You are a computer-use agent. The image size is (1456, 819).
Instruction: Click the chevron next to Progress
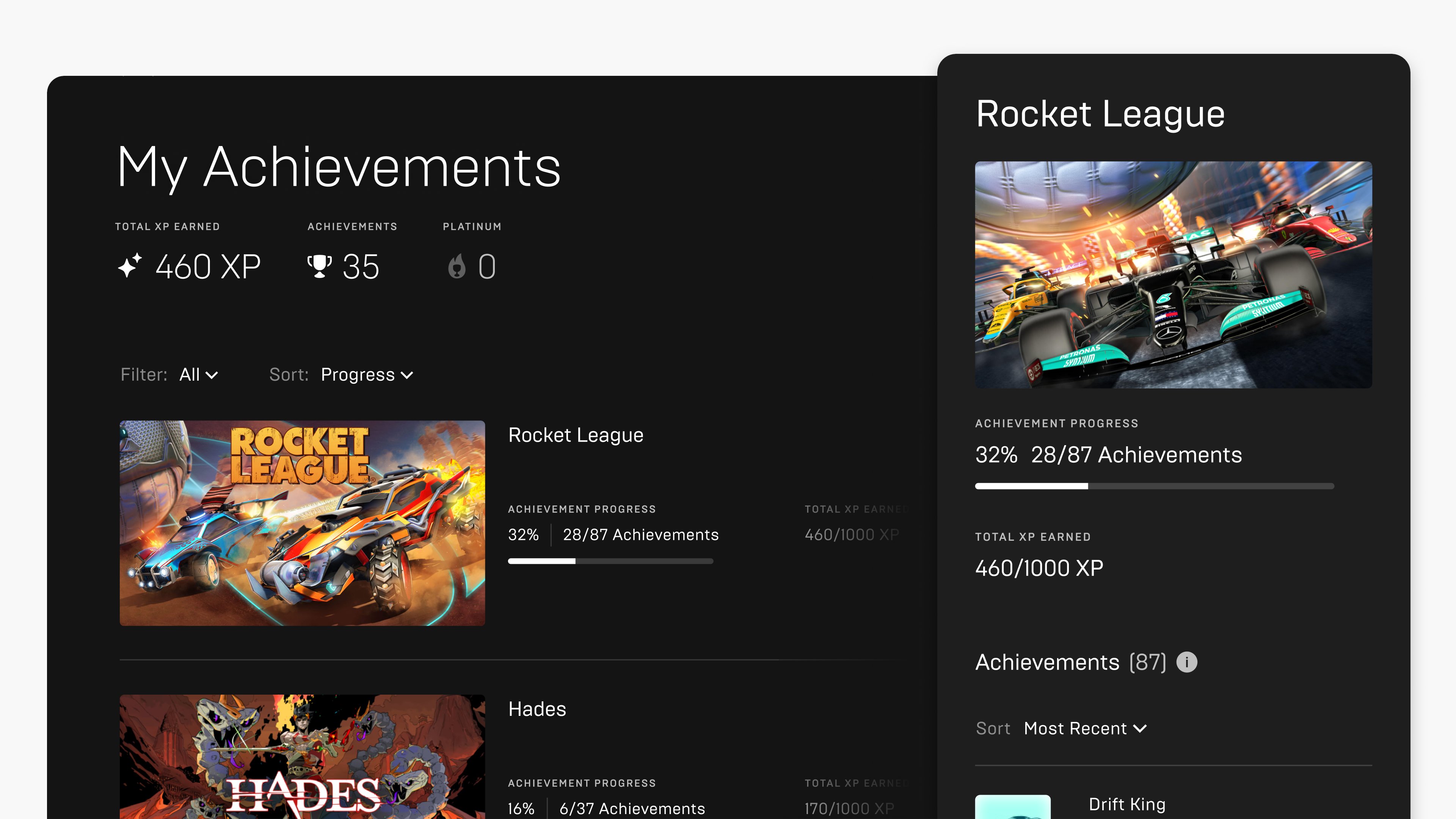point(407,375)
